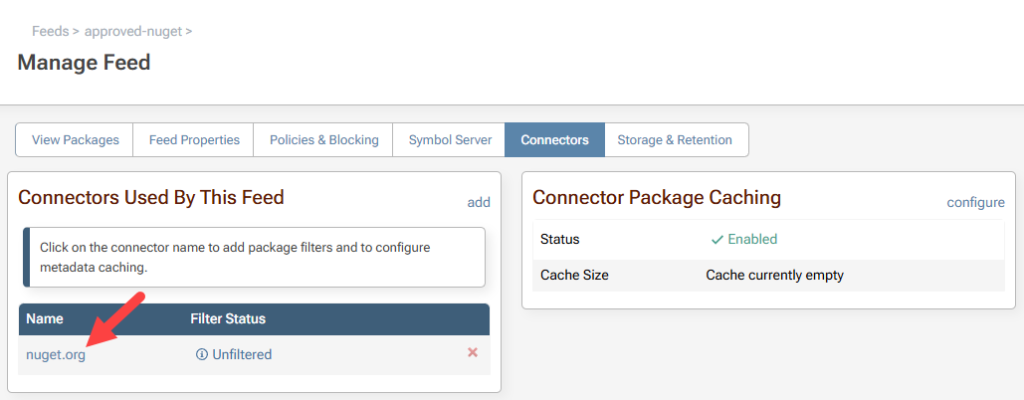Open the nuget.org connector link
The height and width of the screenshot is (400, 1024).
[x=56, y=354]
